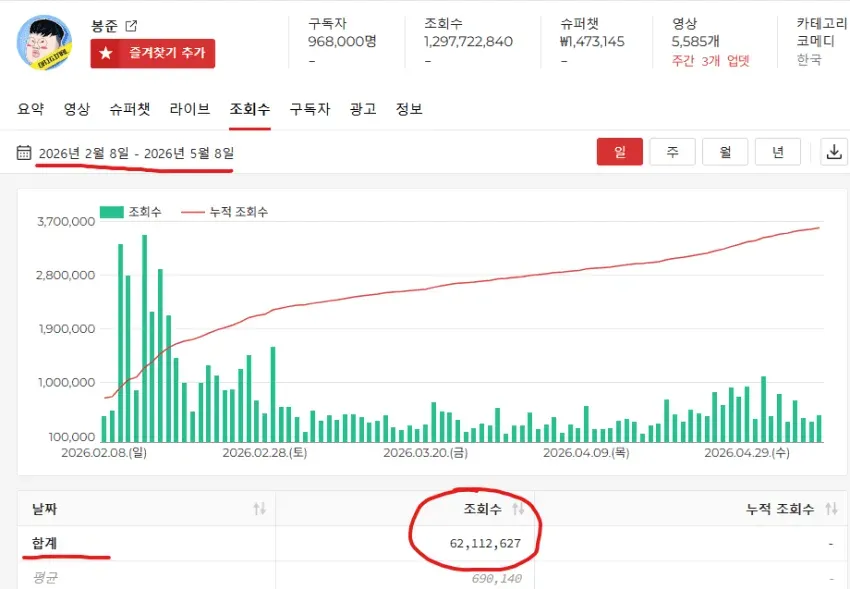This screenshot has width=850, height=589.
Task: Sort table by 조회수 column arrows
Action: pyautogui.click(x=518, y=509)
